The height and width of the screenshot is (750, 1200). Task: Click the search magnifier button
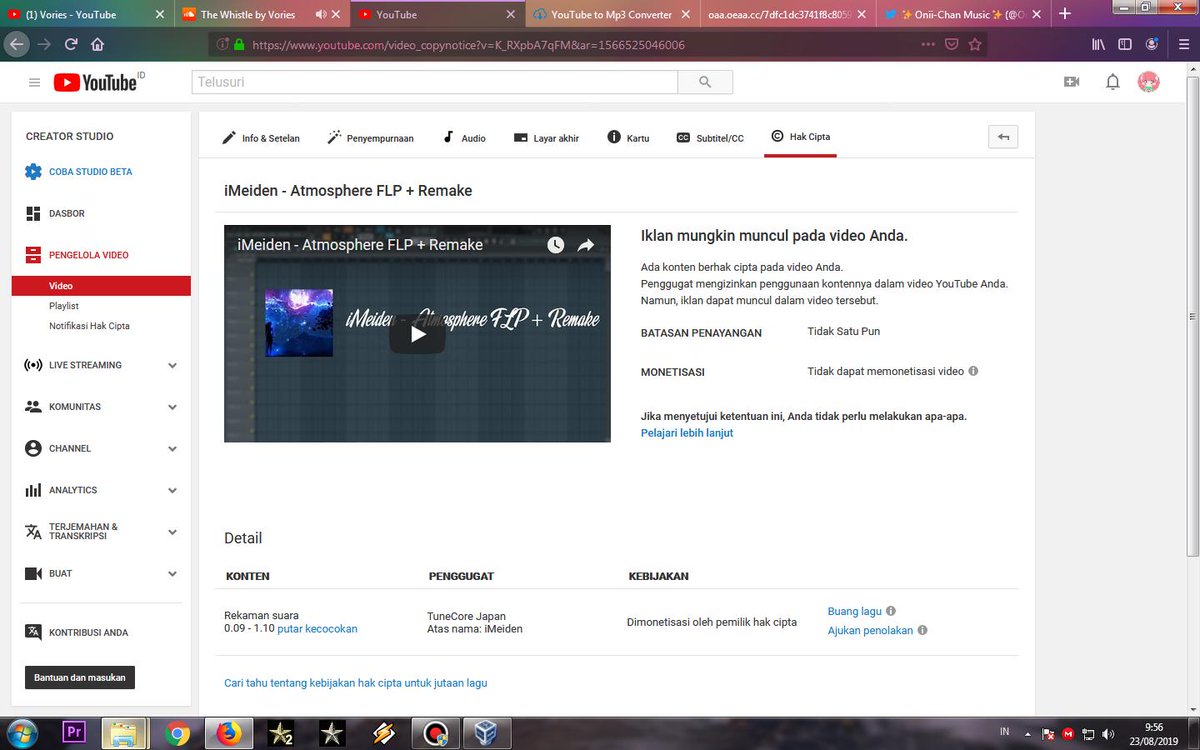coord(705,82)
